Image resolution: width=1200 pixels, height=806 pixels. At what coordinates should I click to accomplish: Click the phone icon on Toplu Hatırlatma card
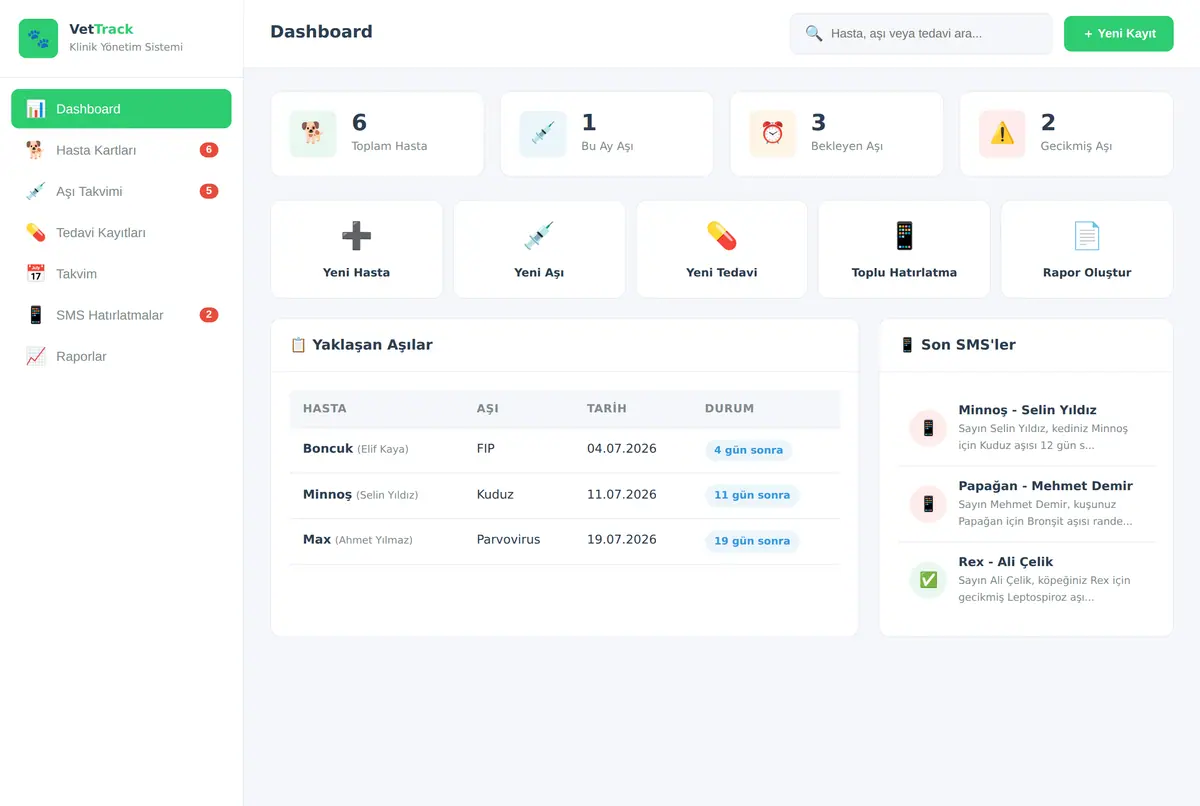(904, 236)
